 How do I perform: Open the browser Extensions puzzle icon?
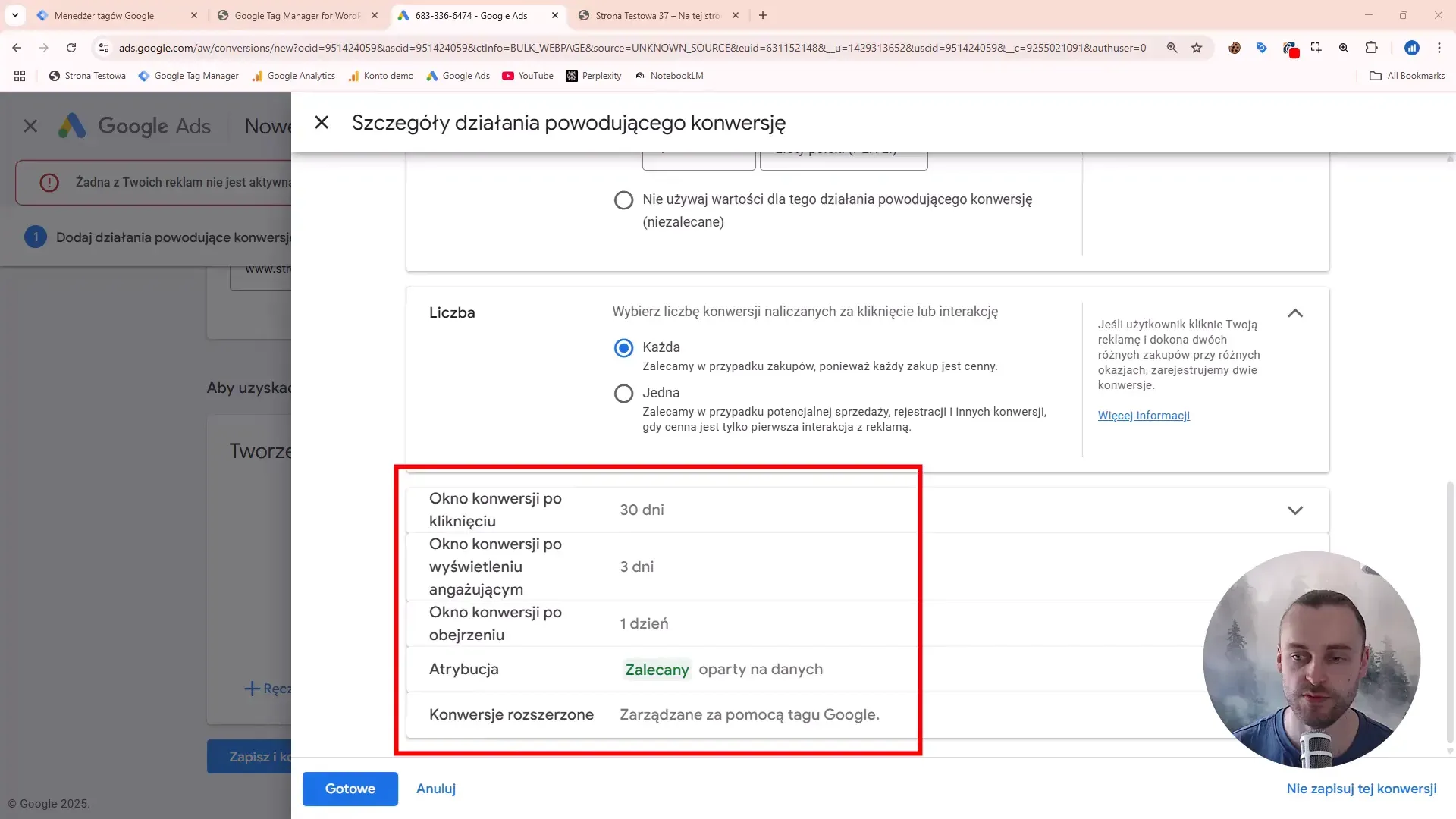pyautogui.click(x=1371, y=48)
